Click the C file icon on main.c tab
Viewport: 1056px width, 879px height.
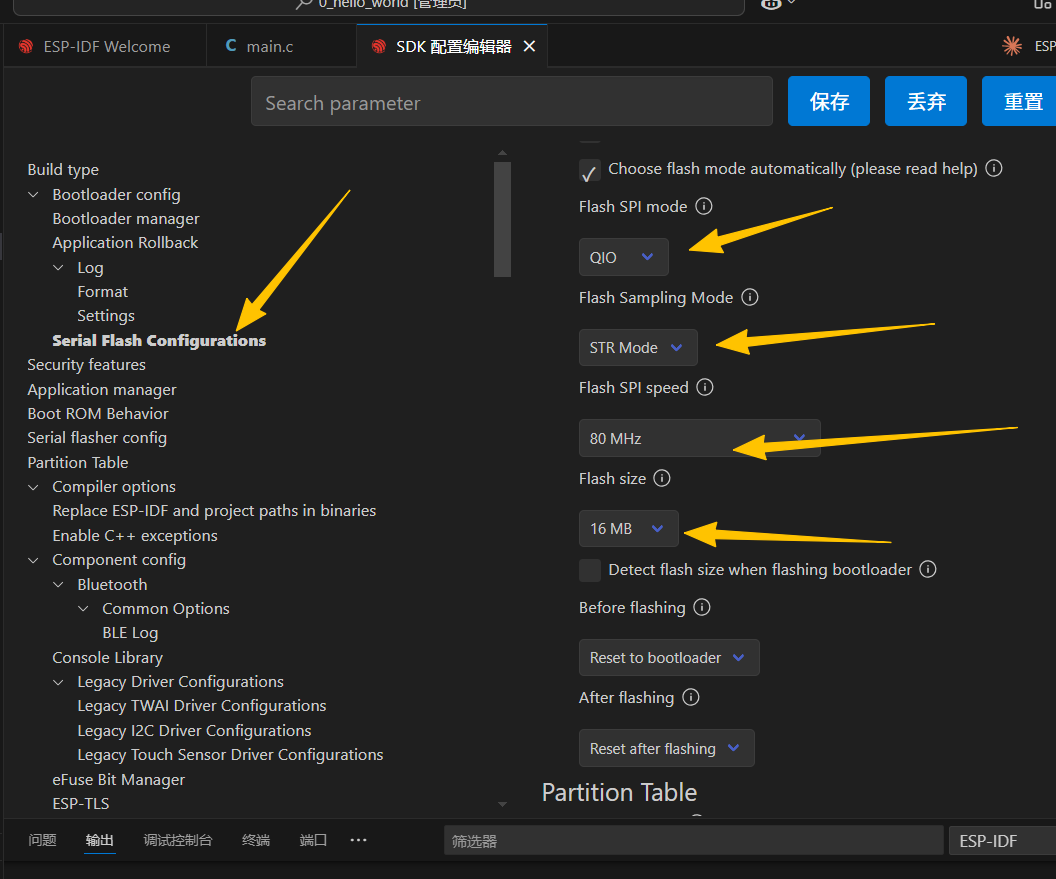(x=231, y=46)
